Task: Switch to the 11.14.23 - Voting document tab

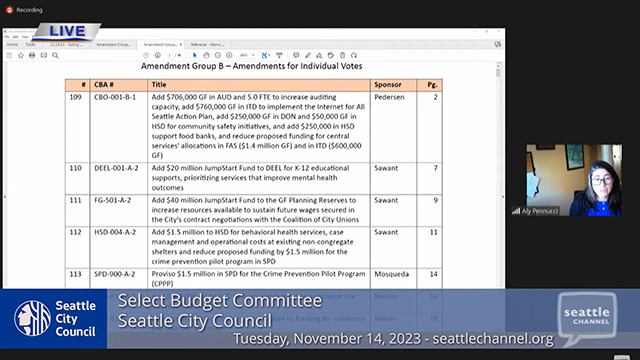Action: coord(66,44)
